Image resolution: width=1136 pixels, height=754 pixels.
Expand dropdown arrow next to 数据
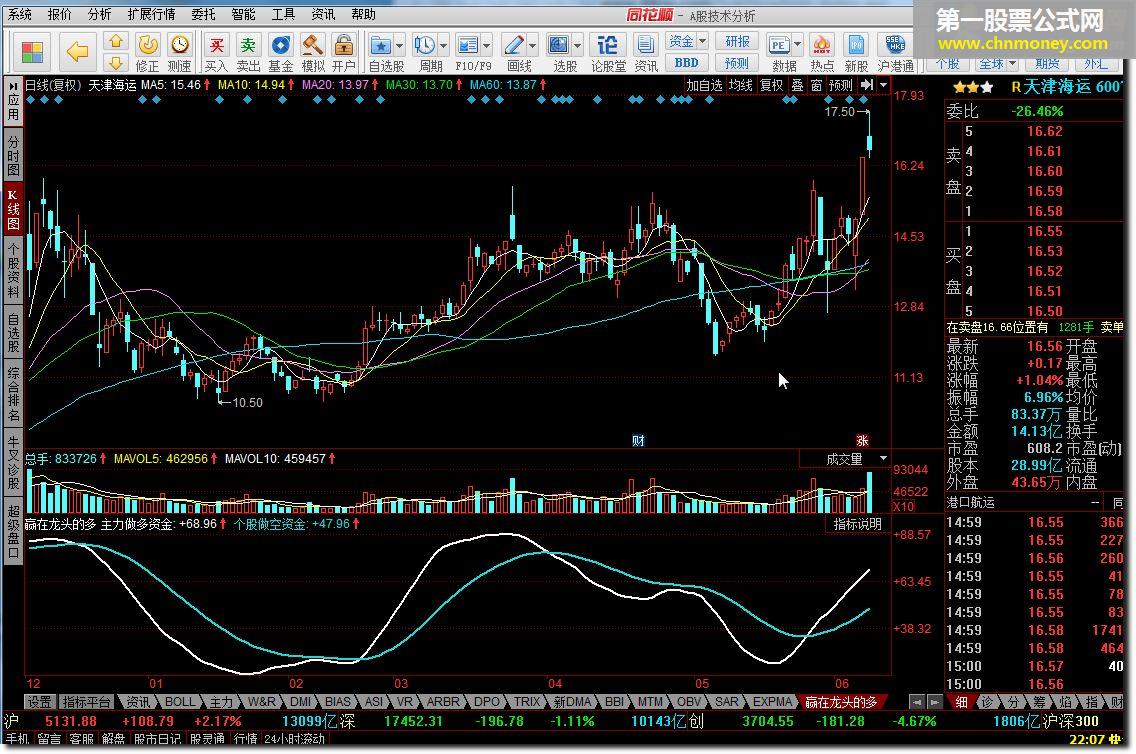pyautogui.click(x=798, y=46)
